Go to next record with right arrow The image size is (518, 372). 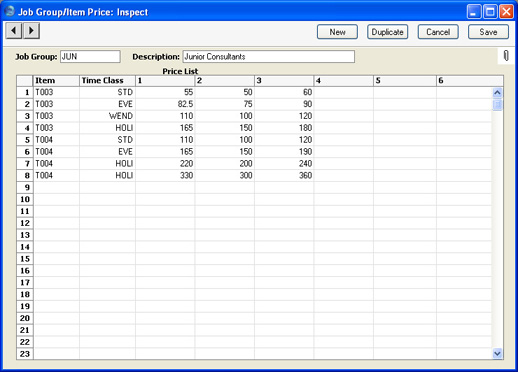pyautogui.click(x=31, y=31)
